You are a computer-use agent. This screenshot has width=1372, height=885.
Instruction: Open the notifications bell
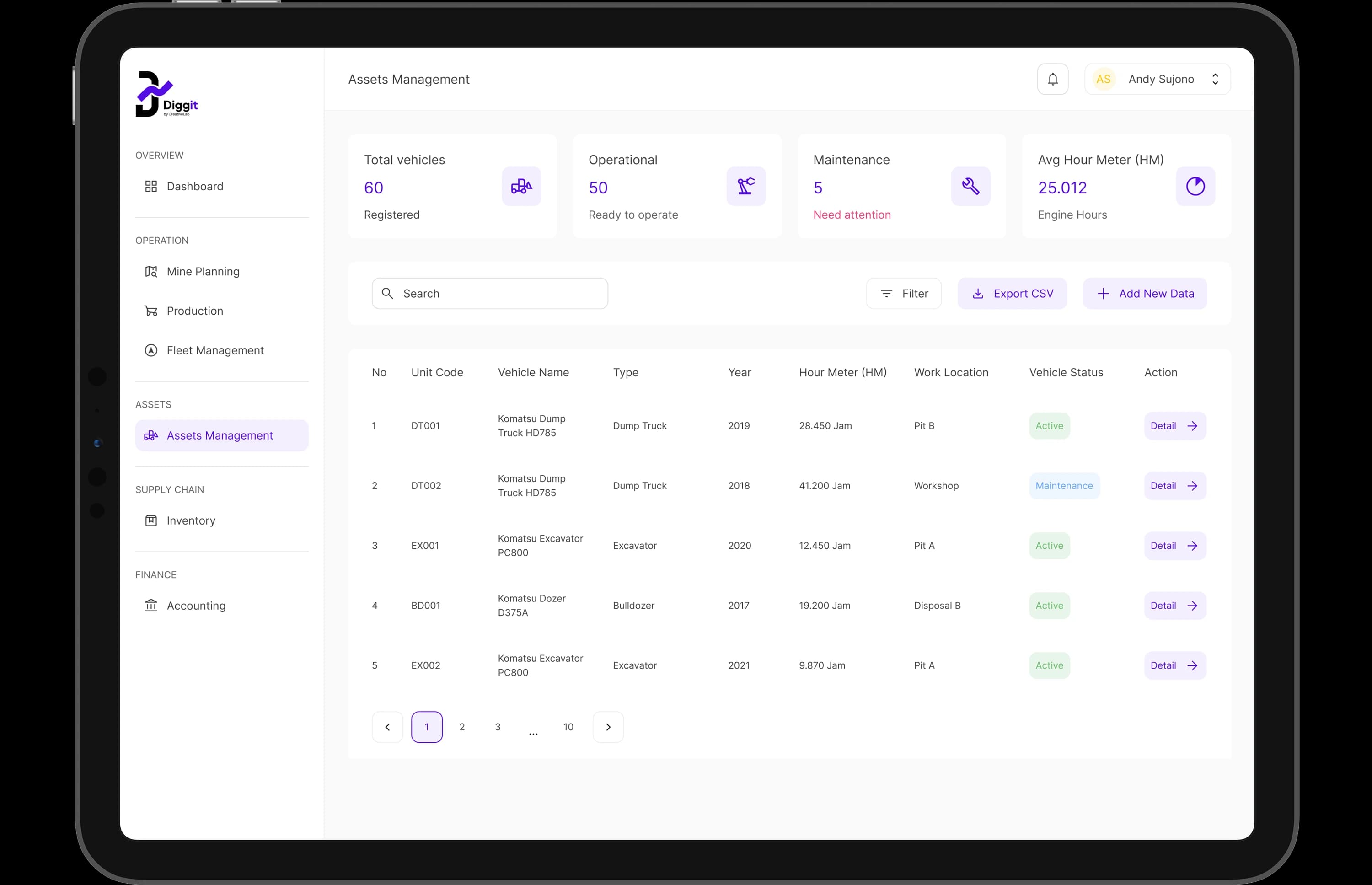(1053, 79)
